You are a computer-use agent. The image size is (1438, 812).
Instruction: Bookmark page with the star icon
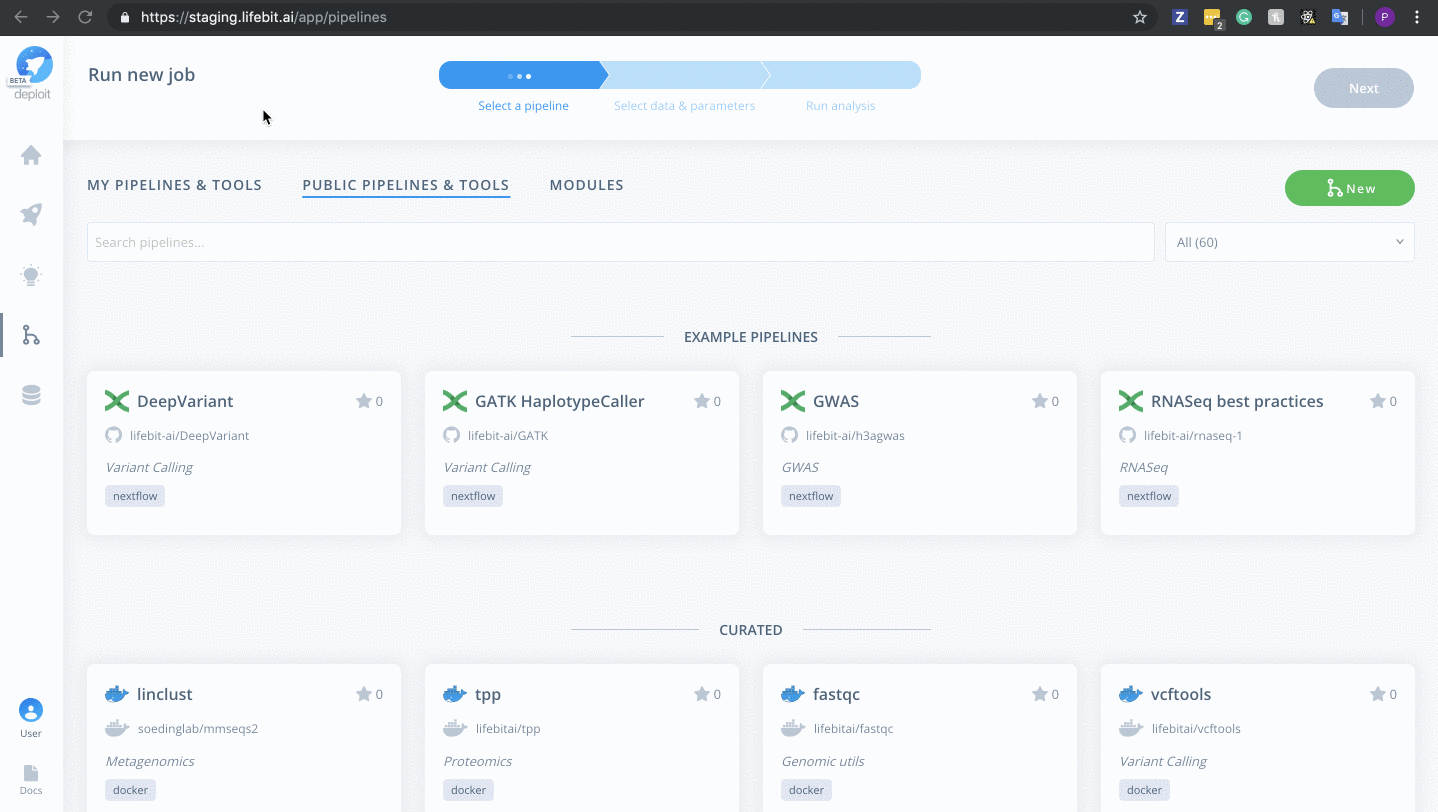(x=1139, y=17)
